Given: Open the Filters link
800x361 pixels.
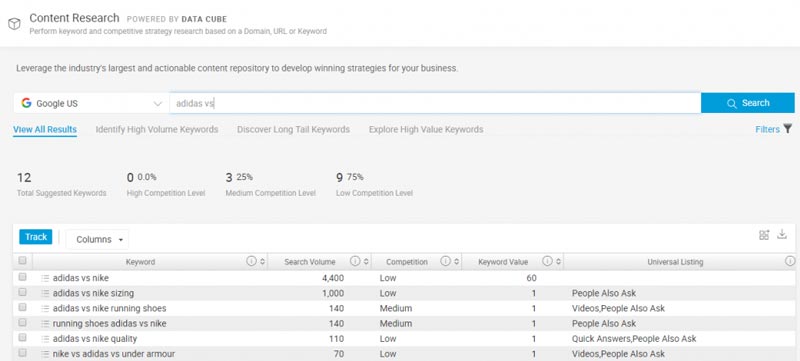Looking at the screenshot, I should [767, 130].
